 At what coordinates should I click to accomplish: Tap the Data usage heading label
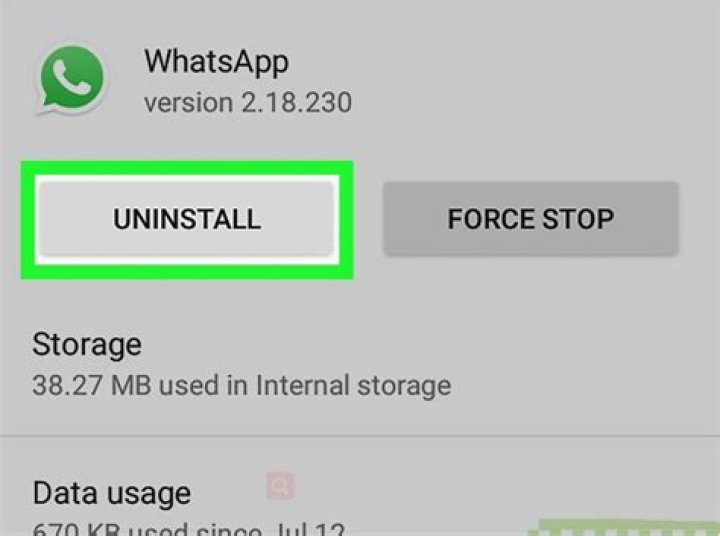coord(112,494)
